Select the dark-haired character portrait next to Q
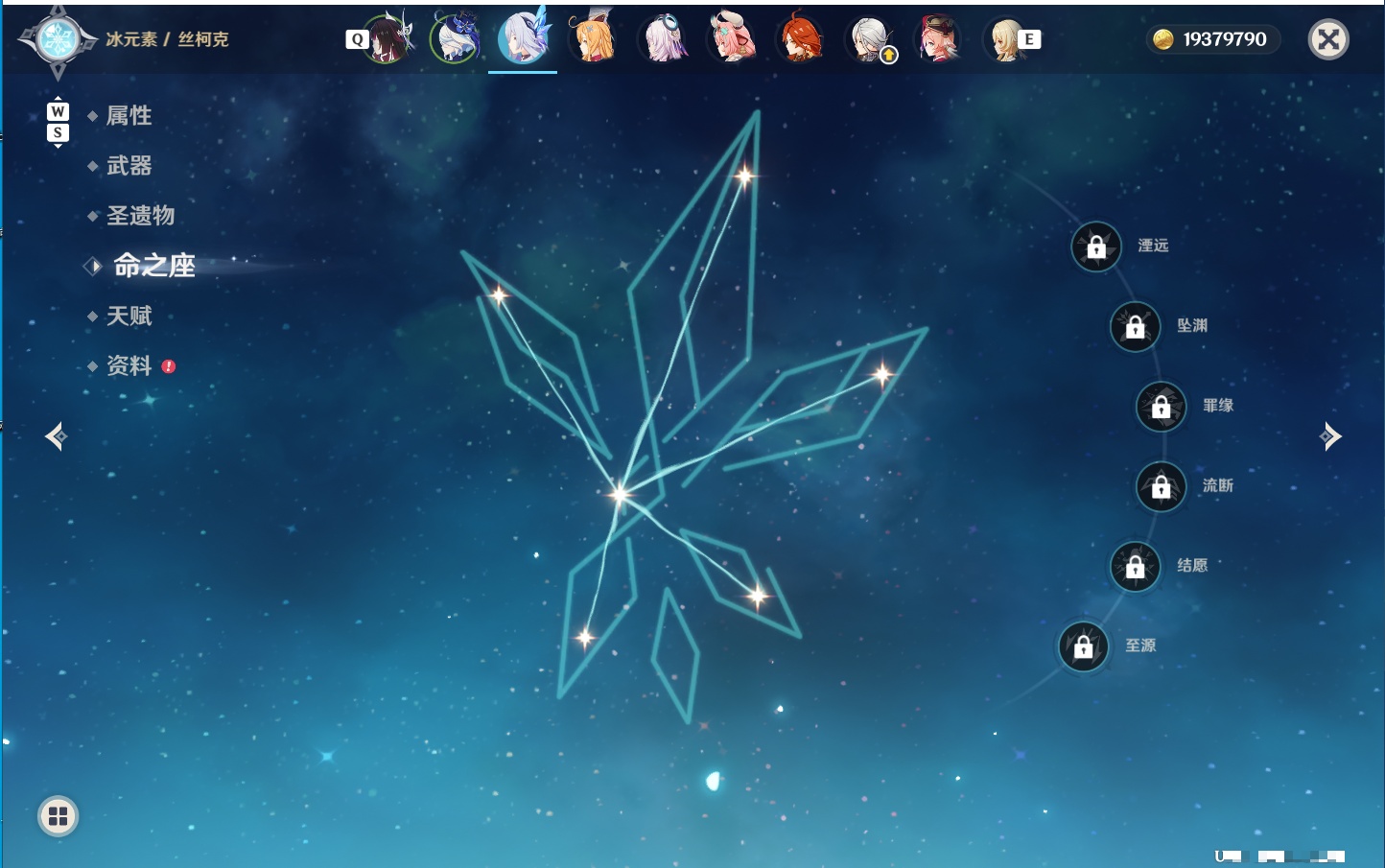Viewport: 1385px width, 868px height. [x=388, y=38]
